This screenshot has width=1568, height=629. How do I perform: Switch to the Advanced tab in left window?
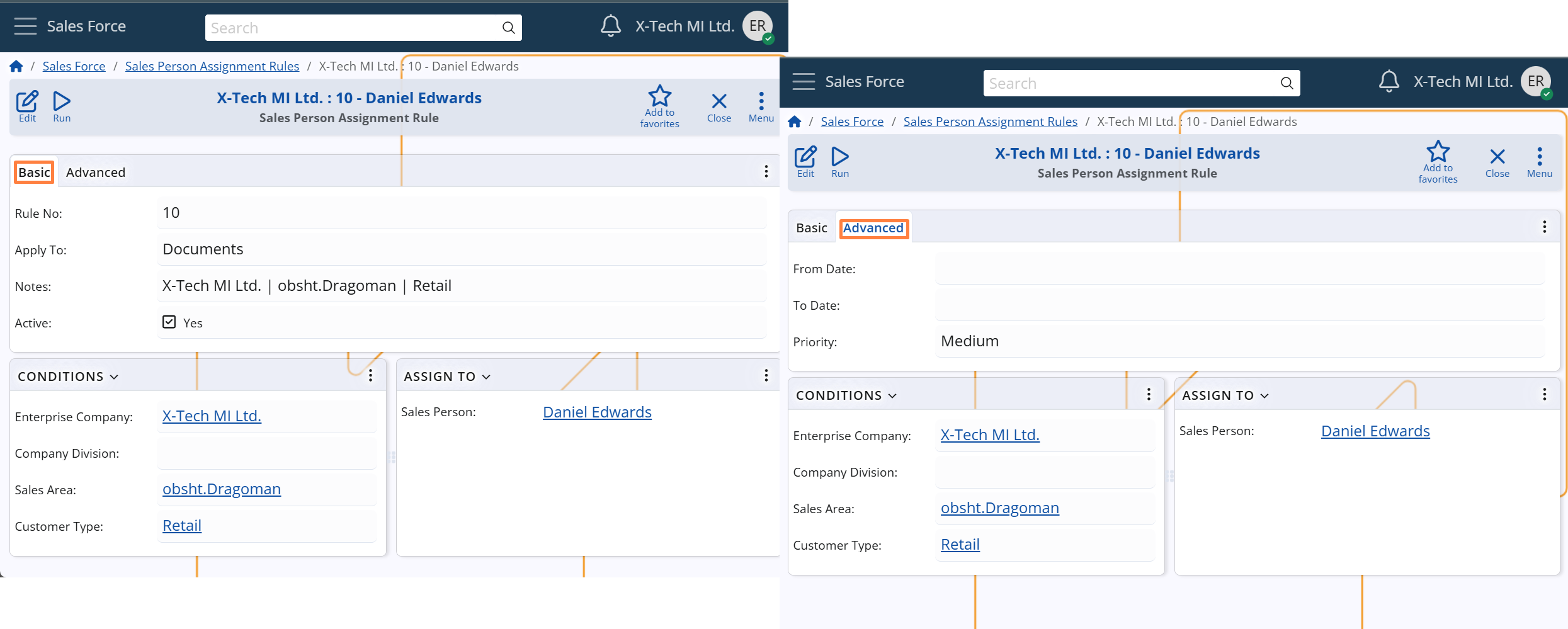point(96,173)
